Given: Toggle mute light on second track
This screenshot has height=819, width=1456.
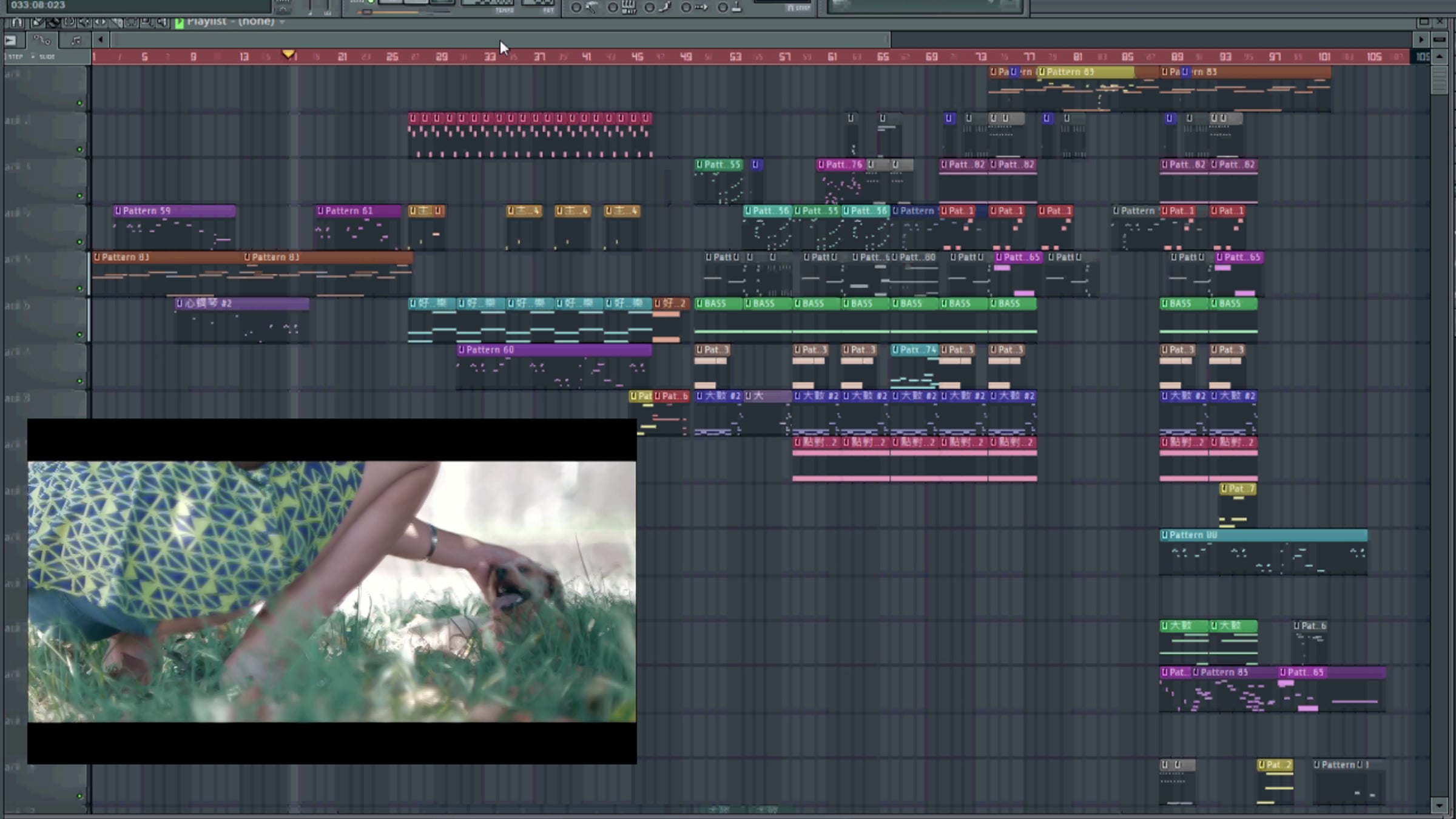Looking at the screenshot, I should click(x=79, y=149).
